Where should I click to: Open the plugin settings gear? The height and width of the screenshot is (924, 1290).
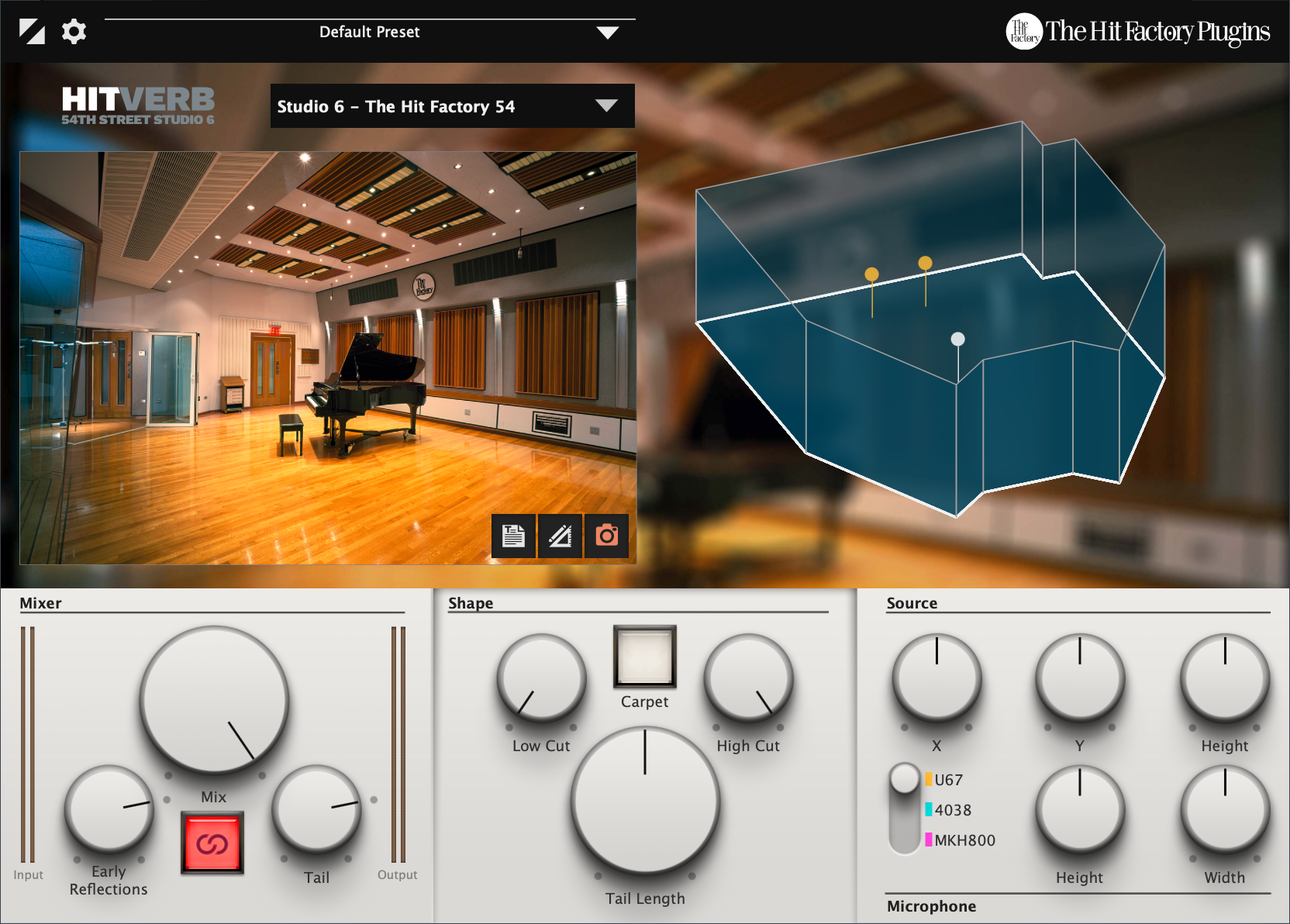coord(74,31)
